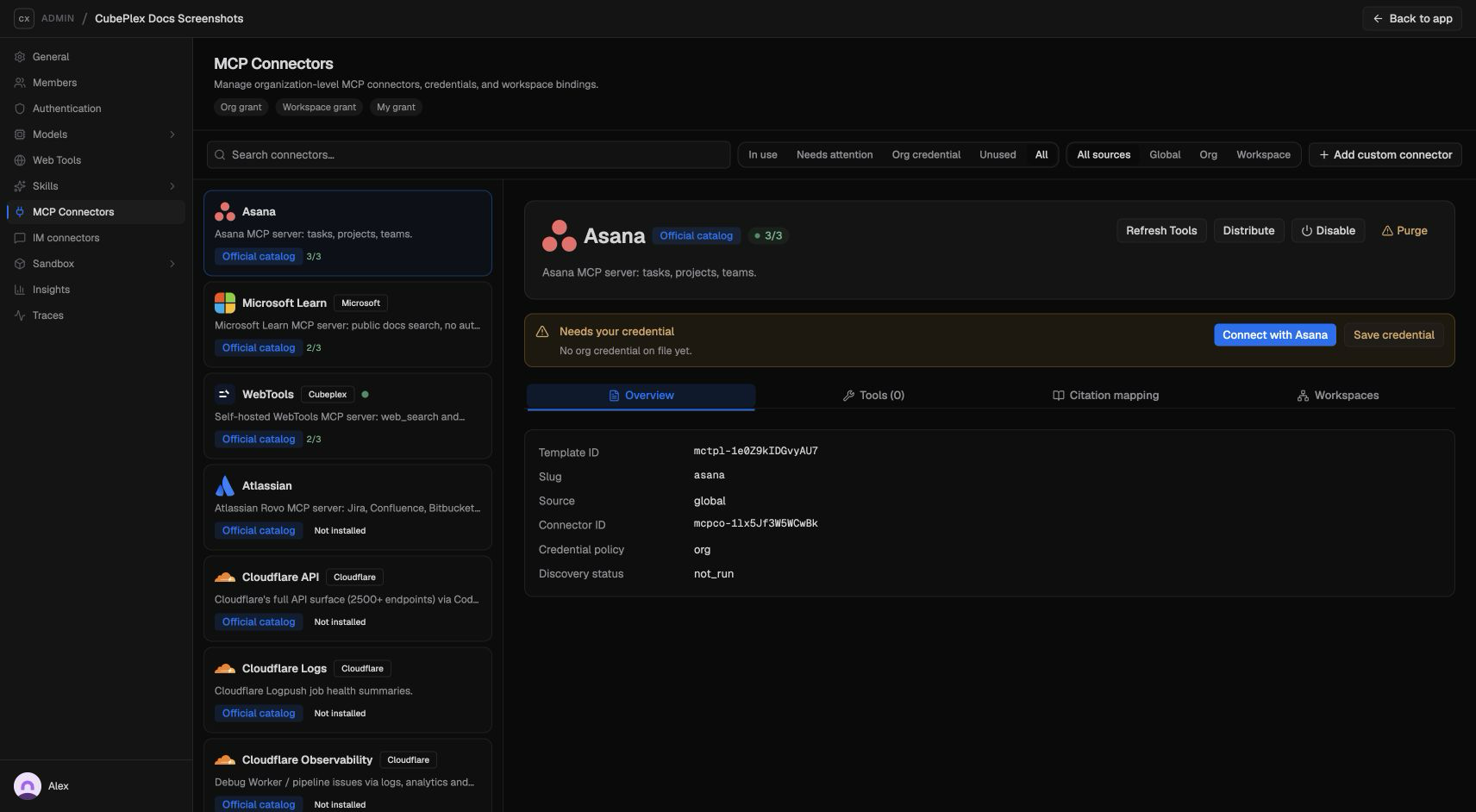The image size is (1476, 812).
Task: Click the warning triangle in the credential banner
Action: click(542, 332)
